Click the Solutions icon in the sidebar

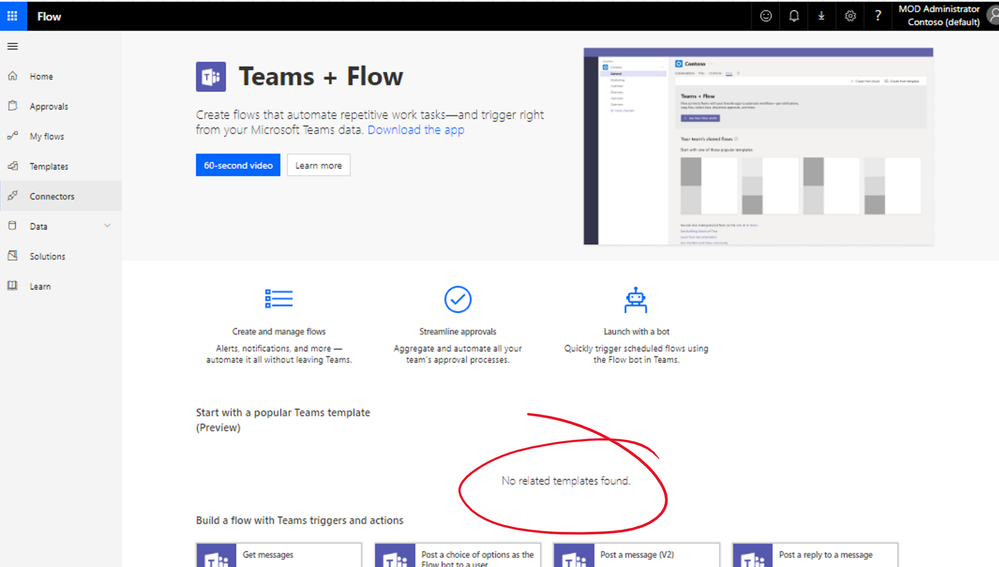coord(13,255)
